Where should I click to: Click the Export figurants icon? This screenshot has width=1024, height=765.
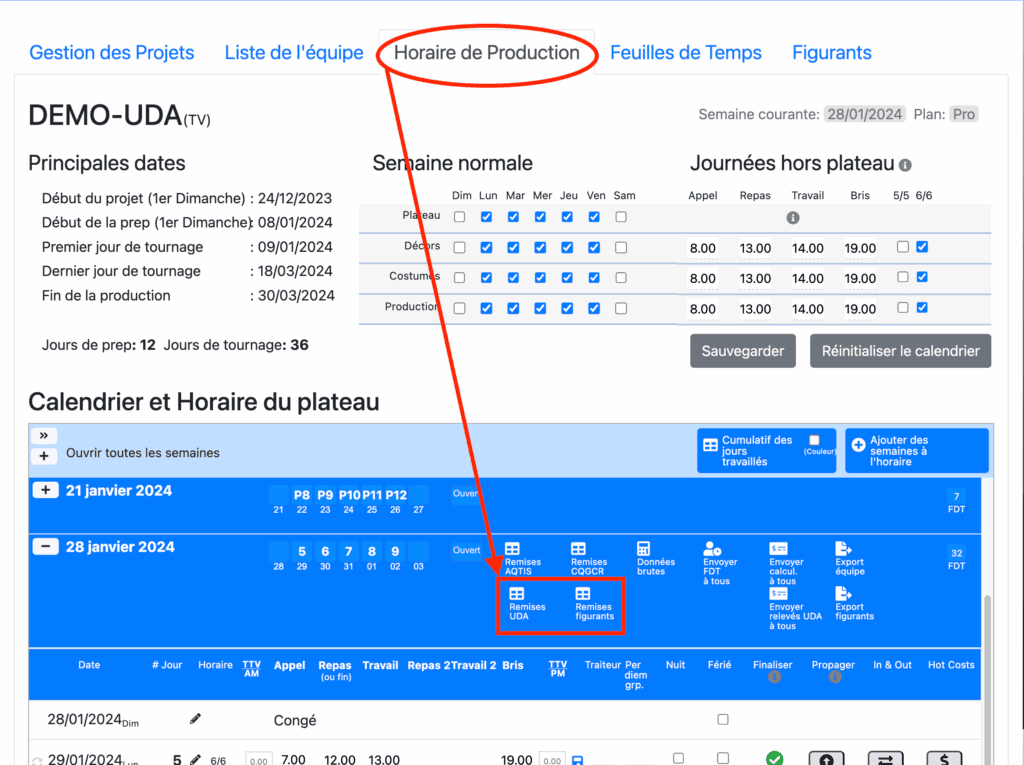pyautogui.click(x=843, y=594)
